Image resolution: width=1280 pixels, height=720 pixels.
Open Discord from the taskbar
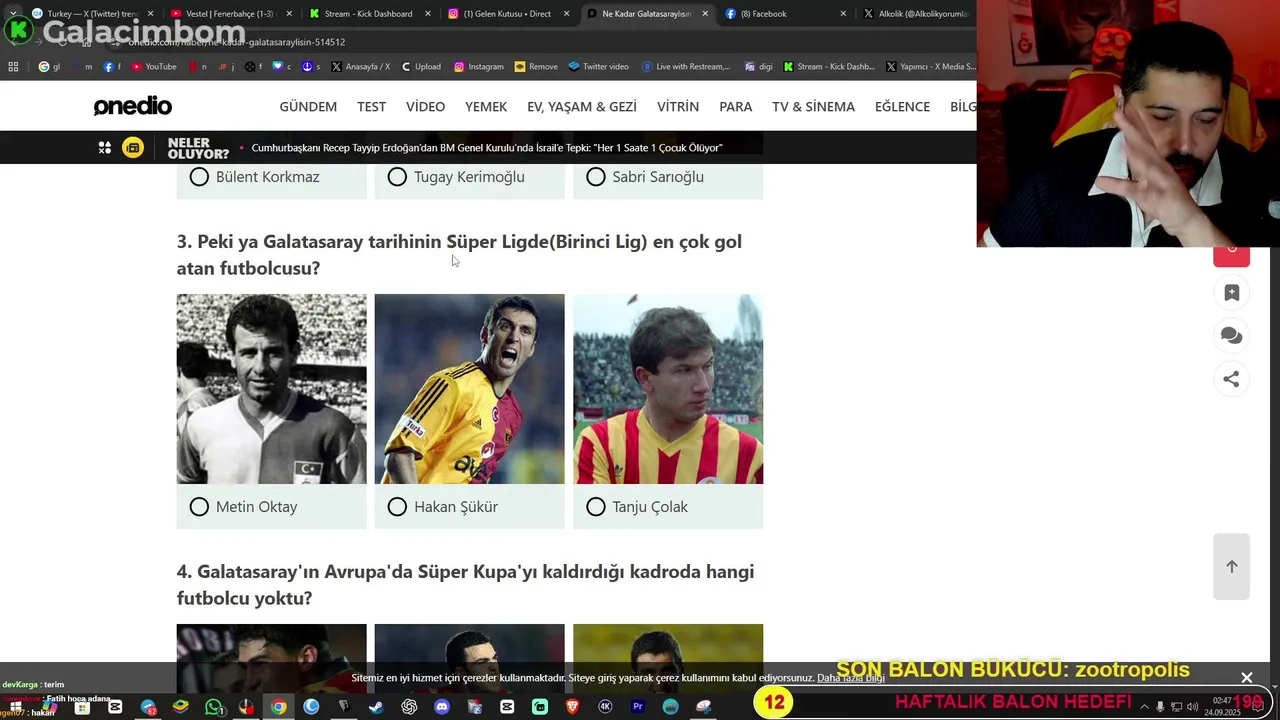tap(442, 707)
